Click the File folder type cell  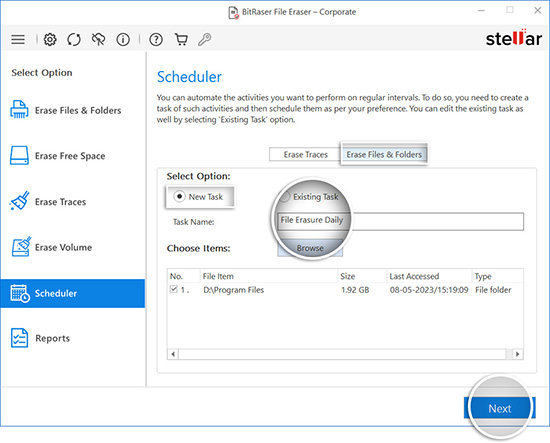(x=493, y=290)
